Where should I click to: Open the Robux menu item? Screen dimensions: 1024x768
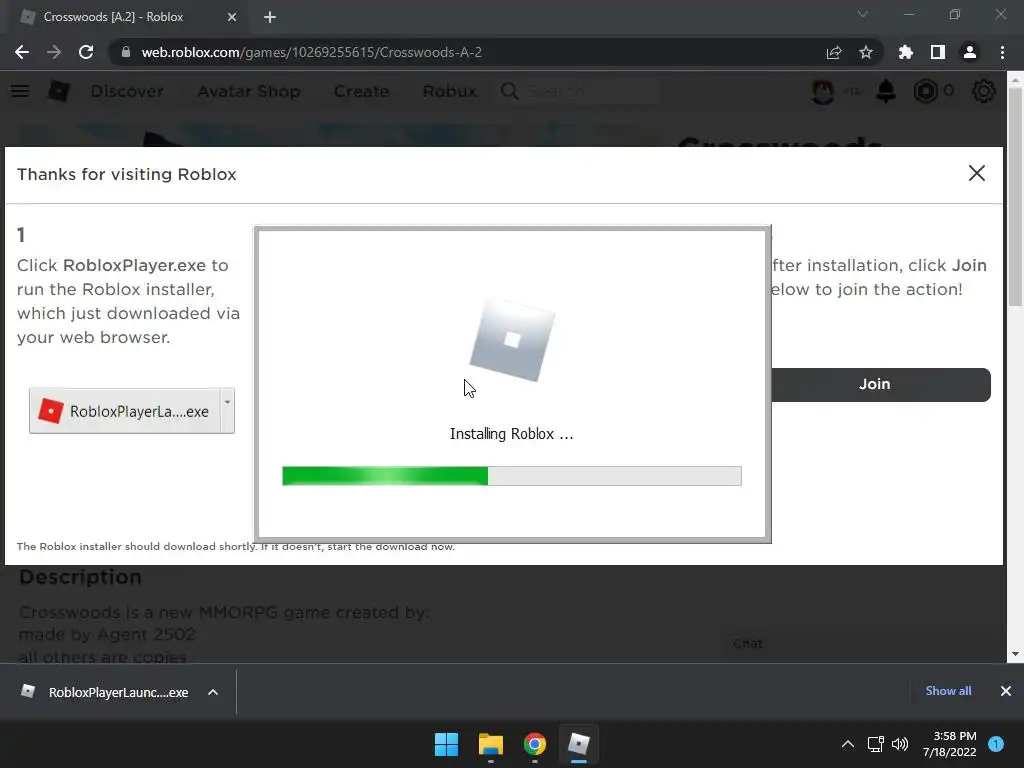[x=449, y=91]
